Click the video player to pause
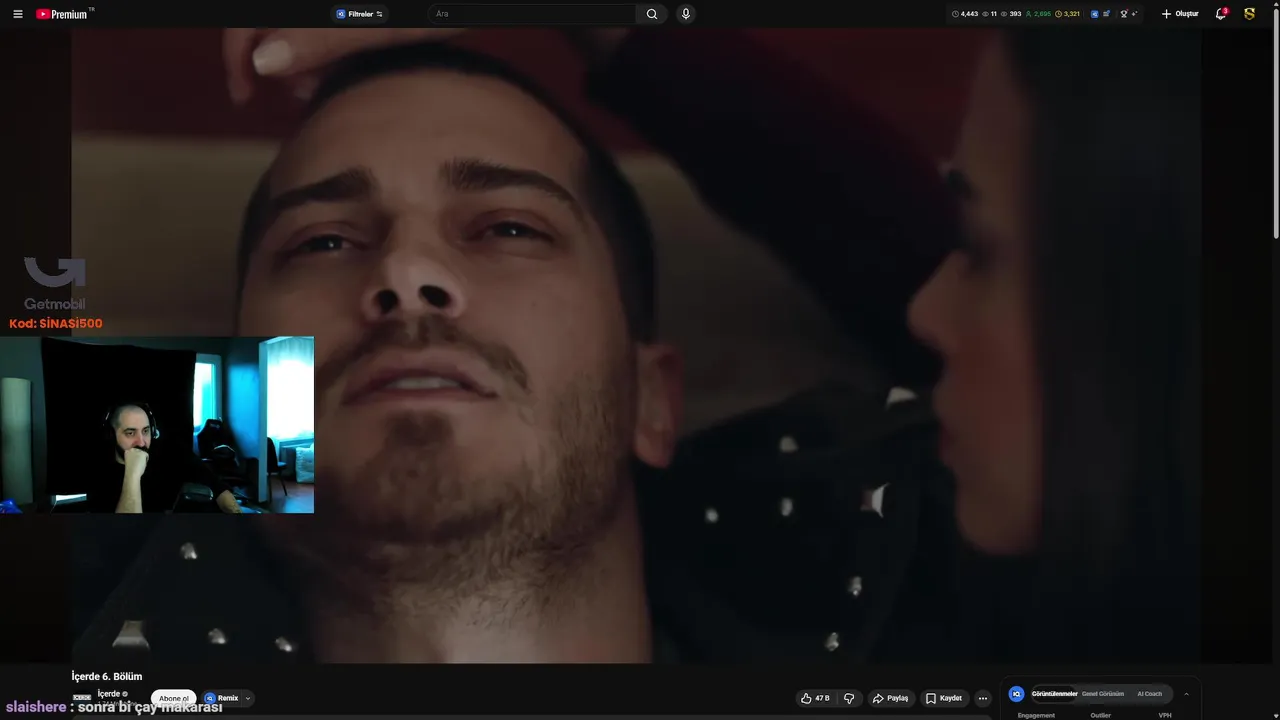Image resolution: width=1280 pixels, height=720 pixels. (x=636, y=345)
